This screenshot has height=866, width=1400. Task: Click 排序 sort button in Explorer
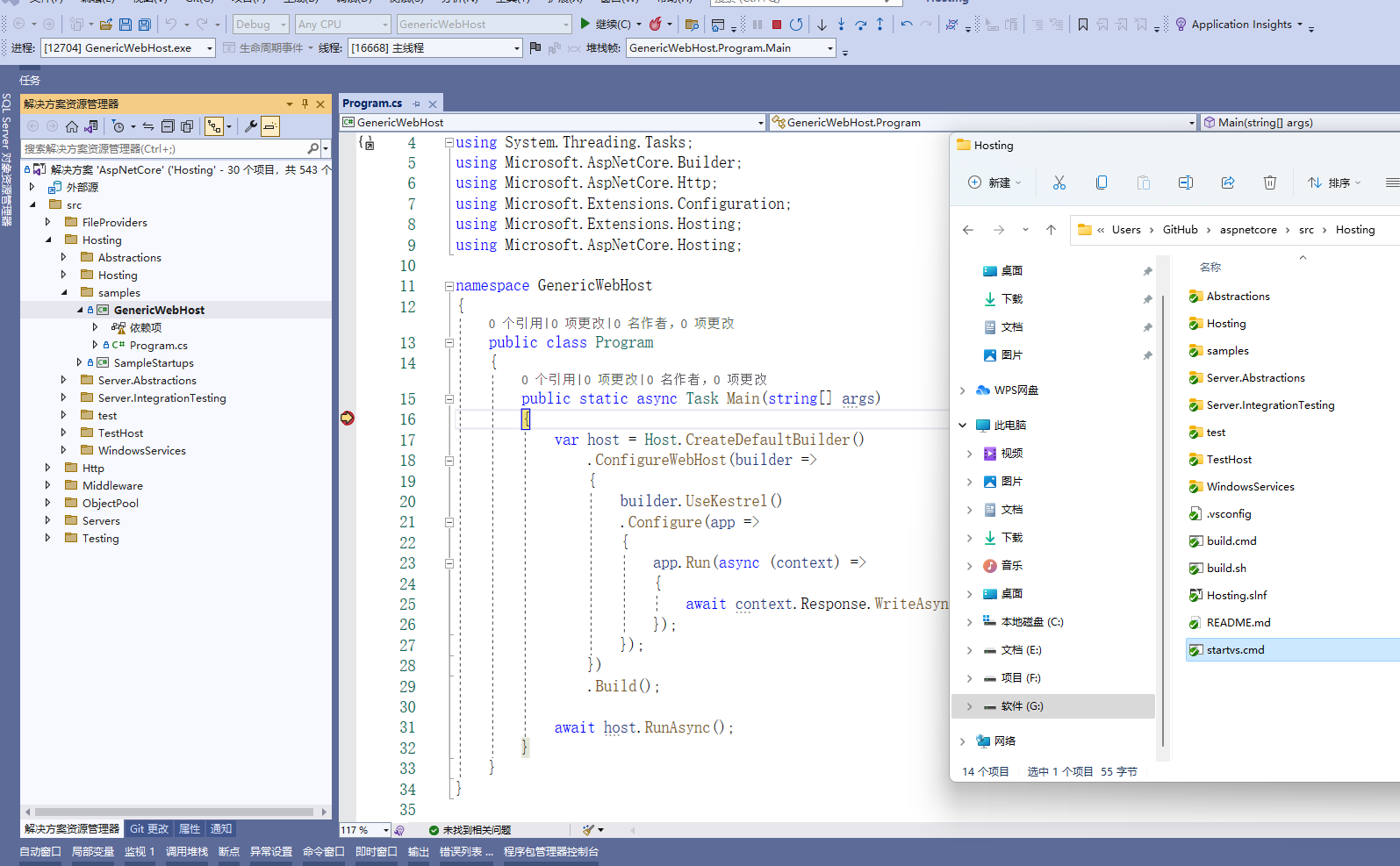[1333, 183]
